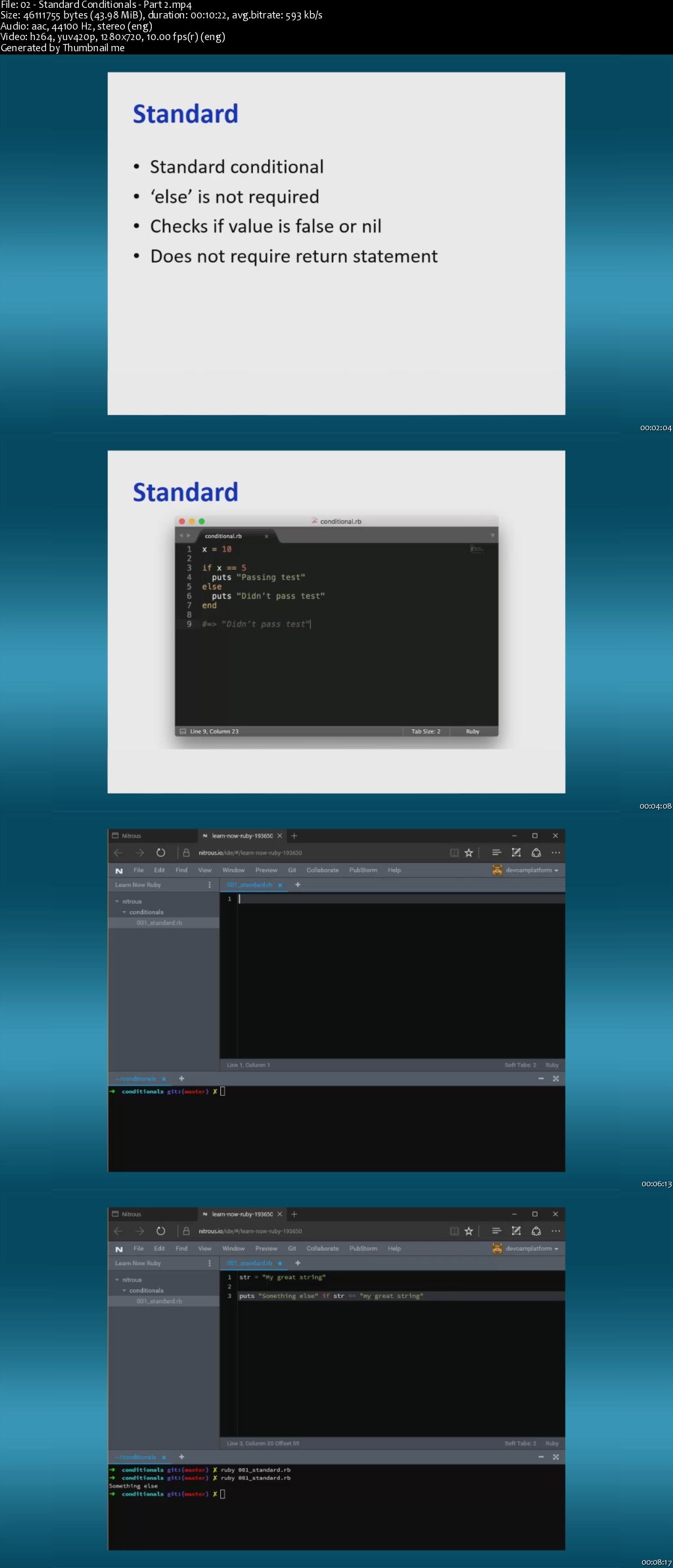
Task: Open the File menu in the empty-editor frame
Action: coord(139,870)
